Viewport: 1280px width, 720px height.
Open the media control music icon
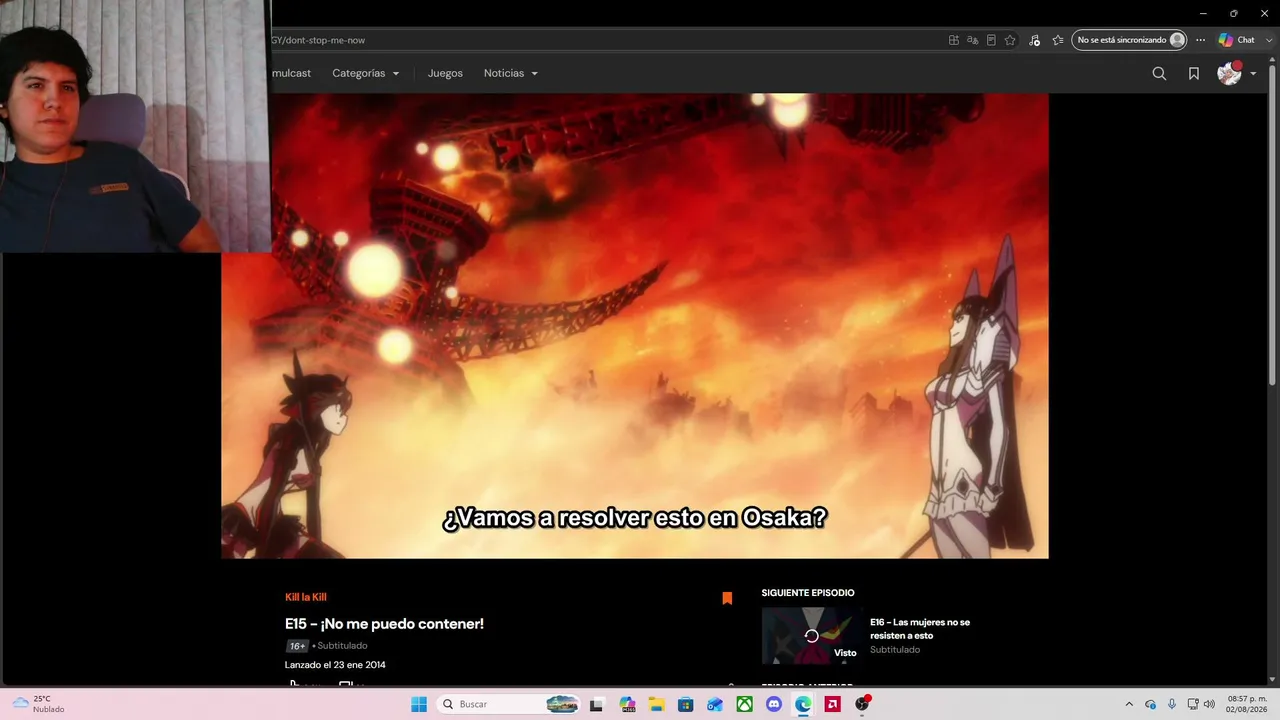(x=1034, y=40)
